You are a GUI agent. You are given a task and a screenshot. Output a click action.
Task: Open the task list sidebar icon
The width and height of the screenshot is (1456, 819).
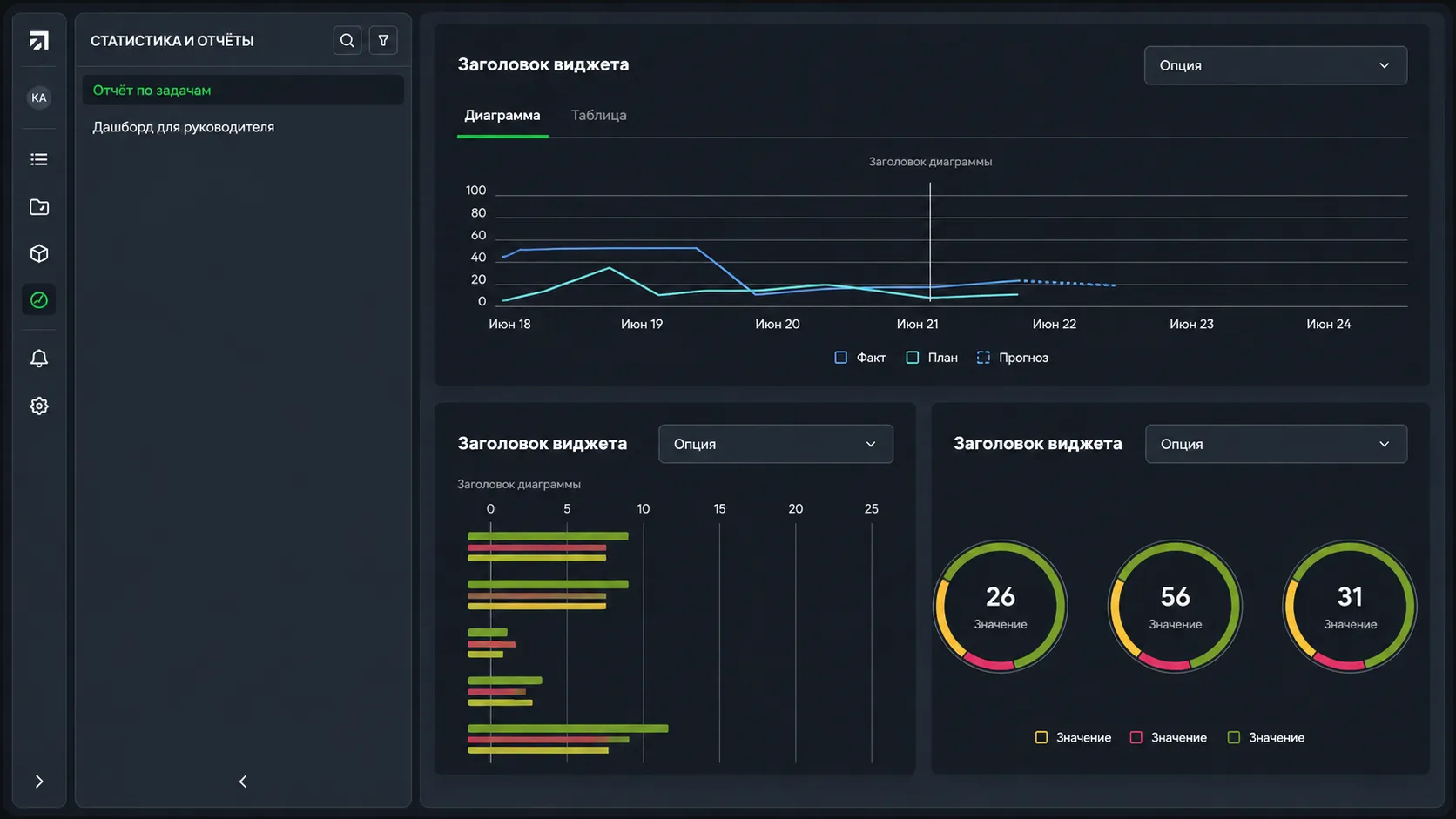coord(39,159)
